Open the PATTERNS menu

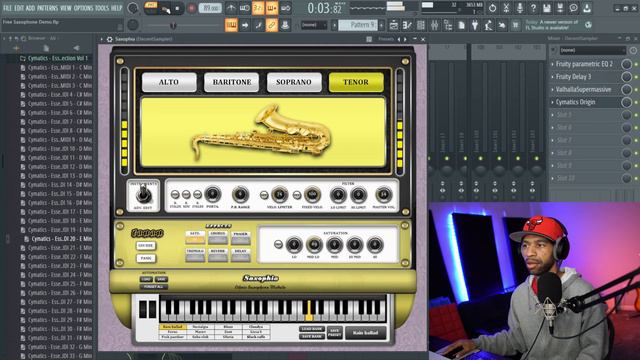(48, 8)
